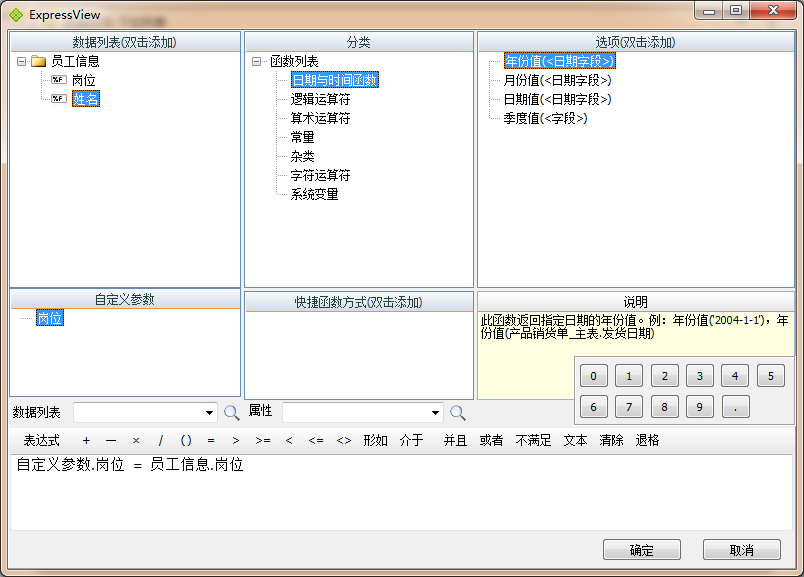804x577 pixels.
Task: Select 员工信息 table node
Action: point(75,62)
